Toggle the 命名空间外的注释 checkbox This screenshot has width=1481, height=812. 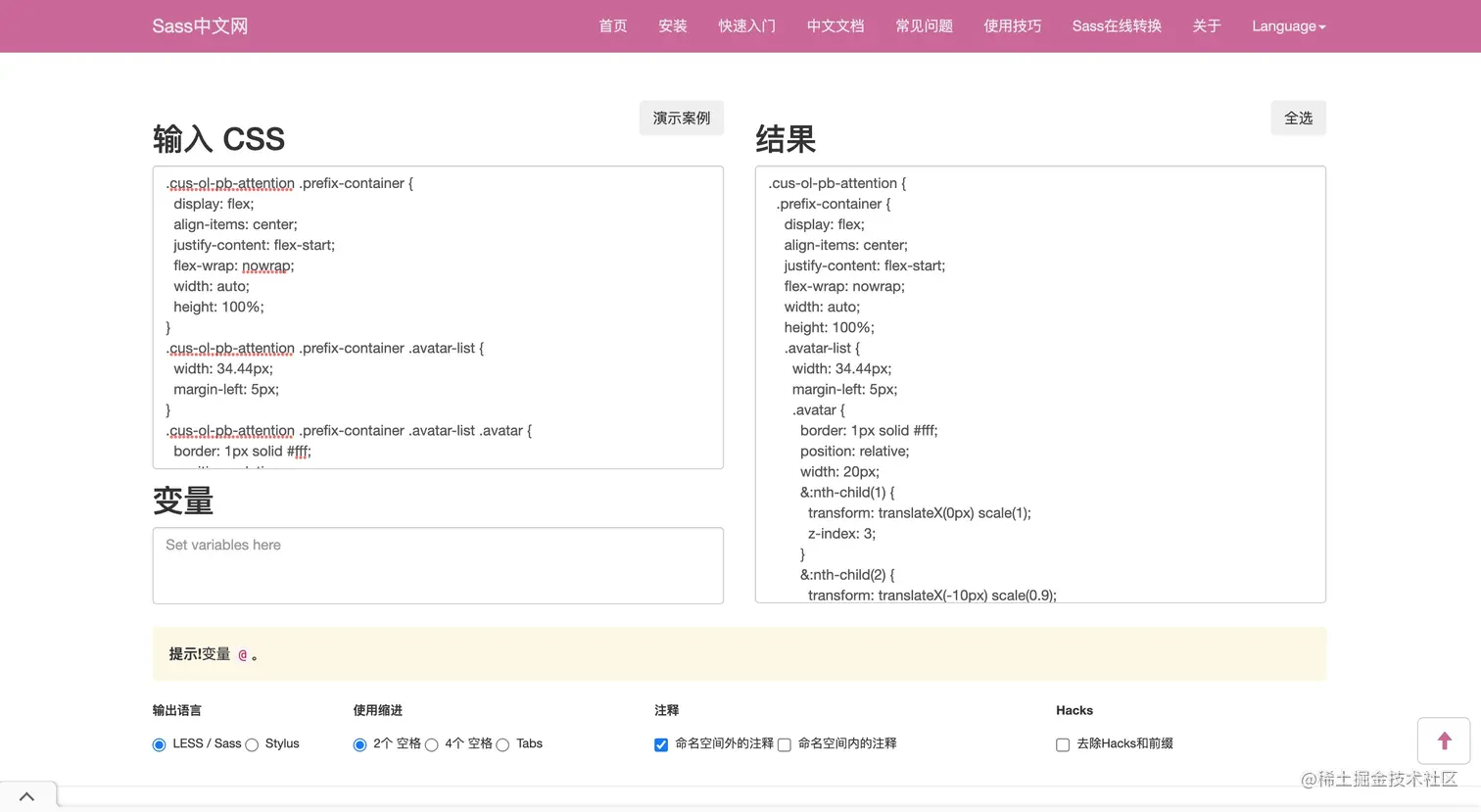pos(661,745)
